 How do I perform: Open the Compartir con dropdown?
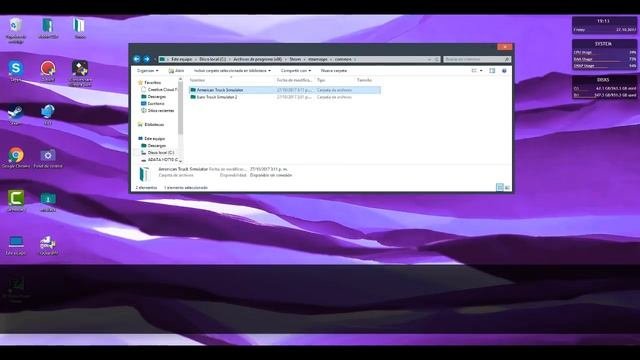pos(296,71)
